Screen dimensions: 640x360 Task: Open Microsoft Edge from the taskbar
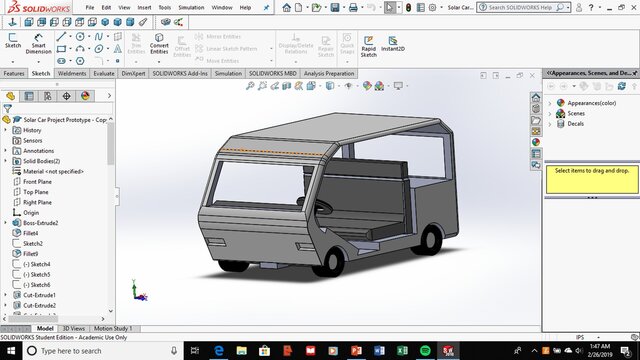click(219, 351)
